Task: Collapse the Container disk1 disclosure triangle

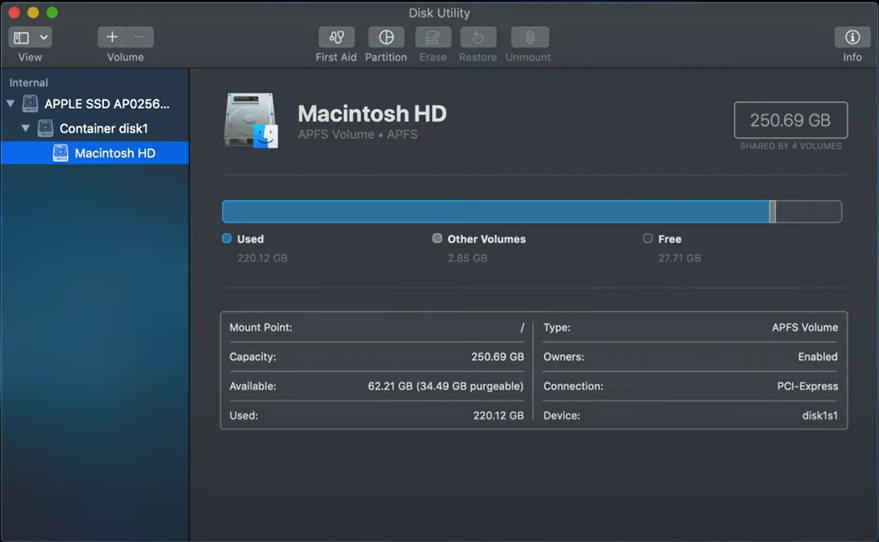Action: click(x=25, y=128)
